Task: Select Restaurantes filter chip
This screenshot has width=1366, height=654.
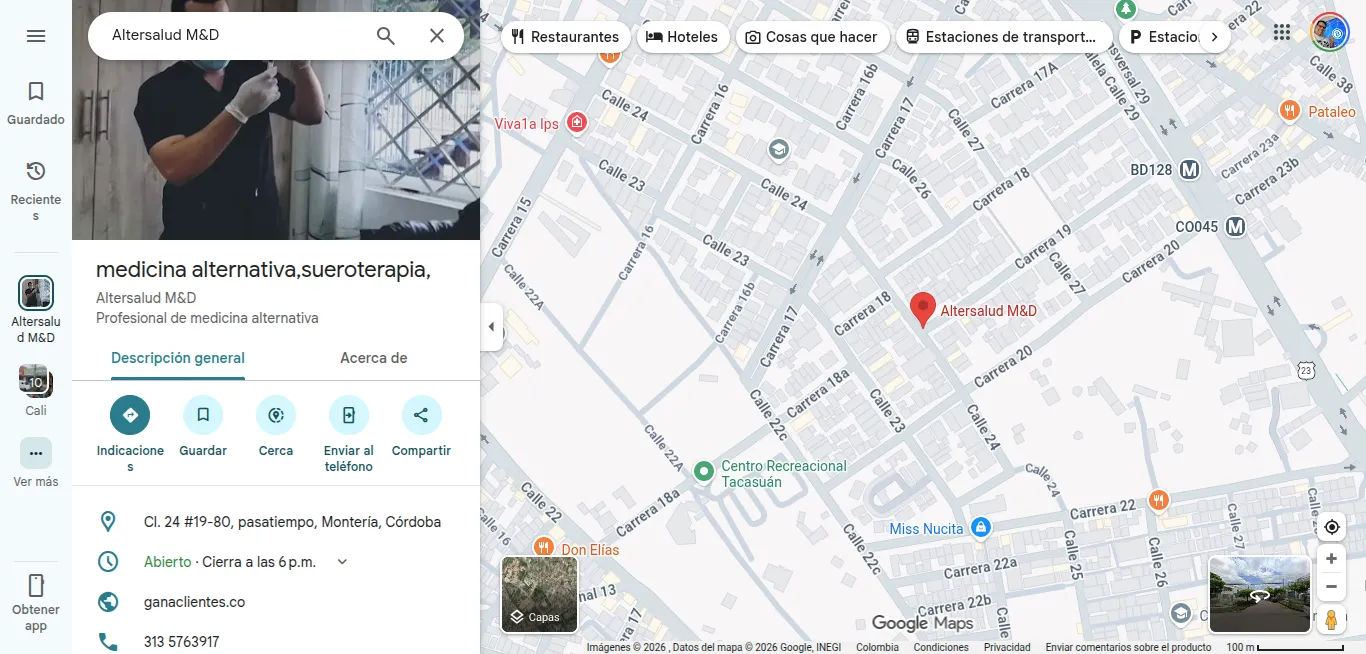Action: (x=565, y=37)
